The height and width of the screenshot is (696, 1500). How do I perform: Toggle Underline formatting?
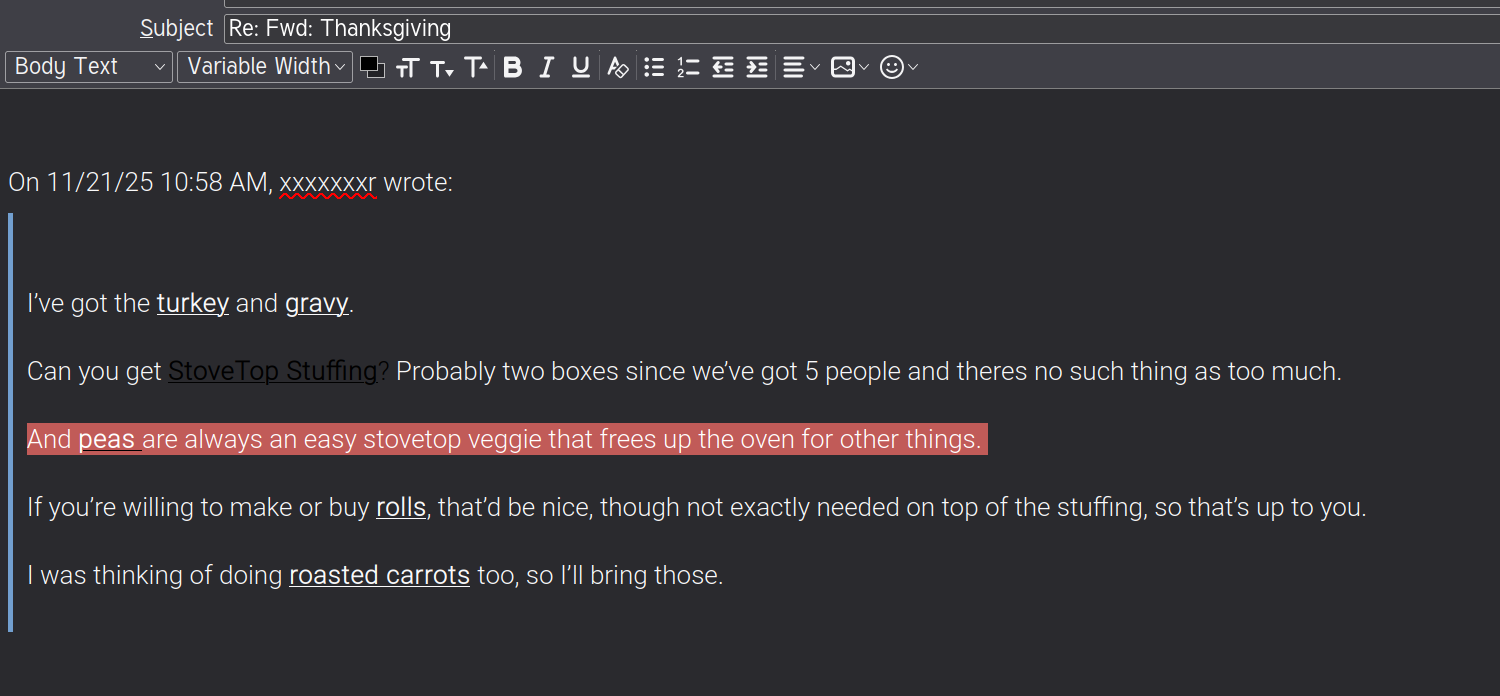[580, 67]
